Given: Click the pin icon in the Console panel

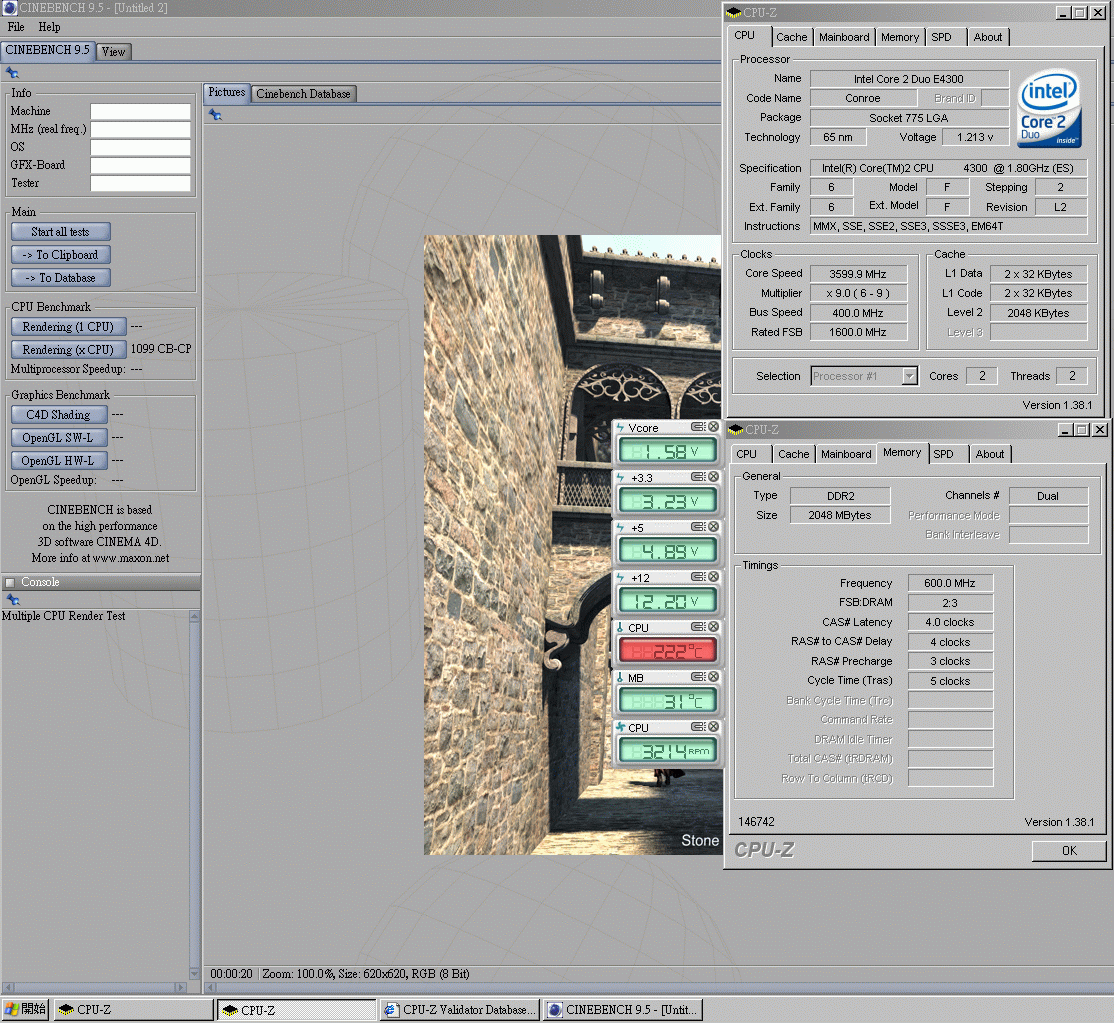Looking at the screenshot, I should pos(12,600).
